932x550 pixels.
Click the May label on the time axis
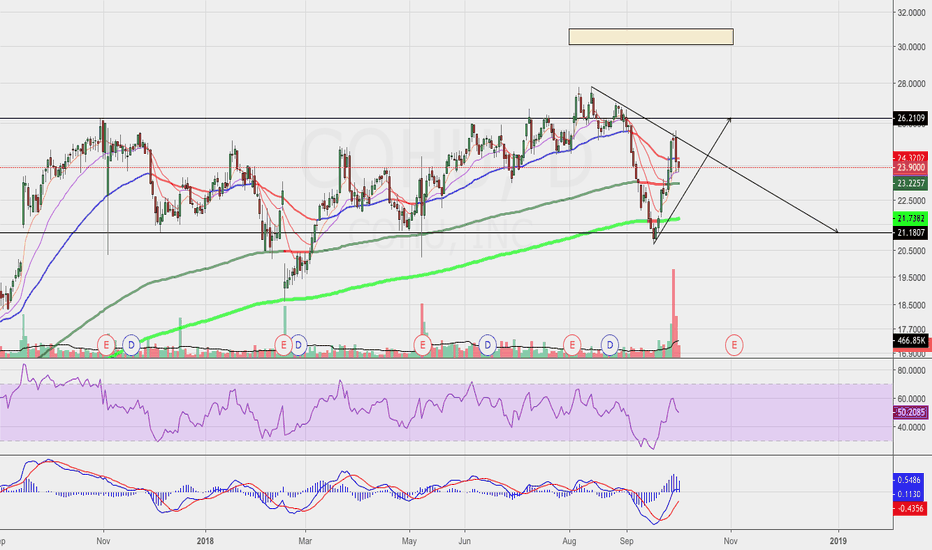pos(409,541)
